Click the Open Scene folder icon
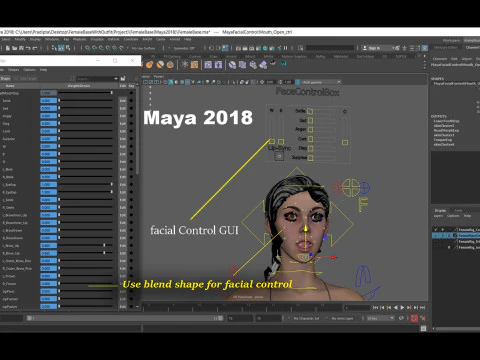 tap(15, 48)
